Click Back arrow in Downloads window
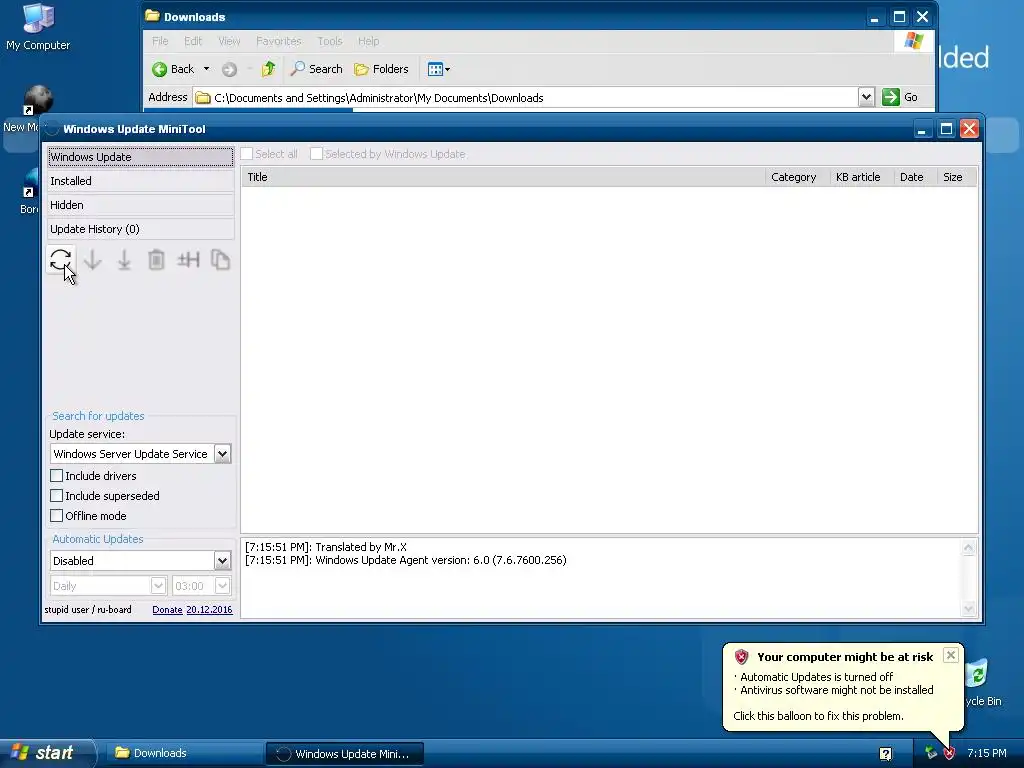The width and height of the screenshot is (1024, 768). [173, 69]
